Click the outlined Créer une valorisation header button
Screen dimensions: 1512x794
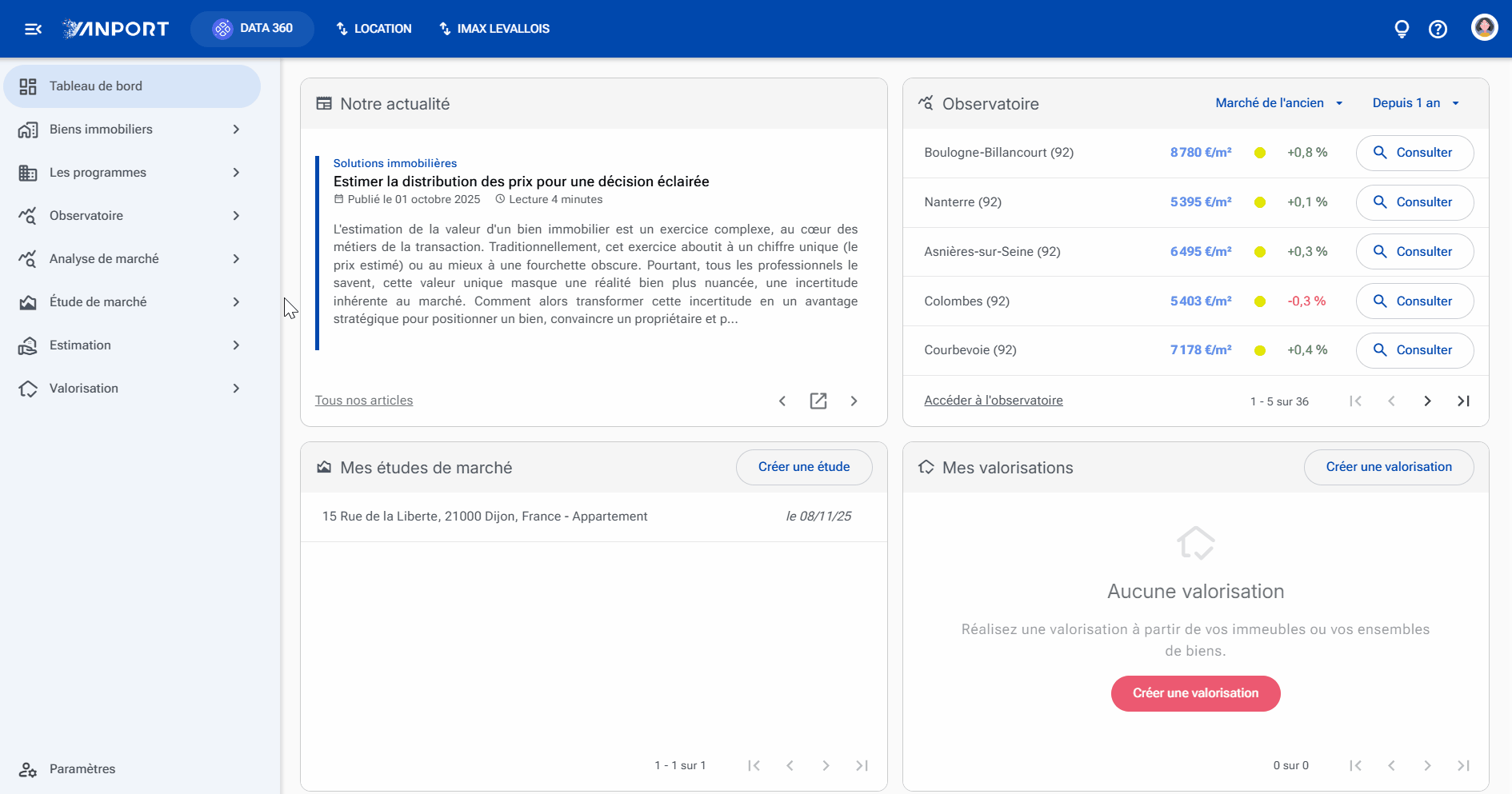click(x=1389, y=467)
